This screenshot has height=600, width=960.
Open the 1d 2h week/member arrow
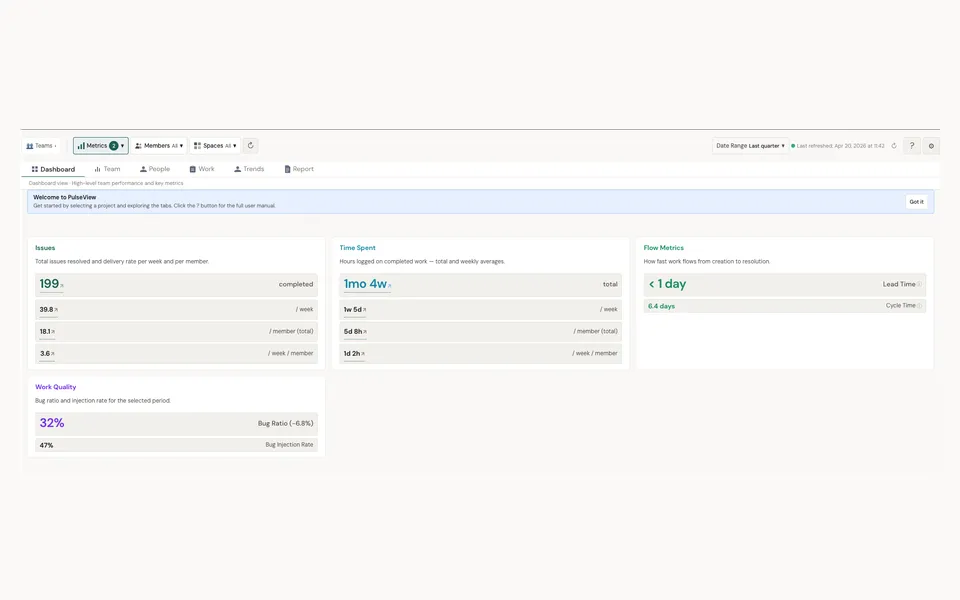click(x=363, y=354)
